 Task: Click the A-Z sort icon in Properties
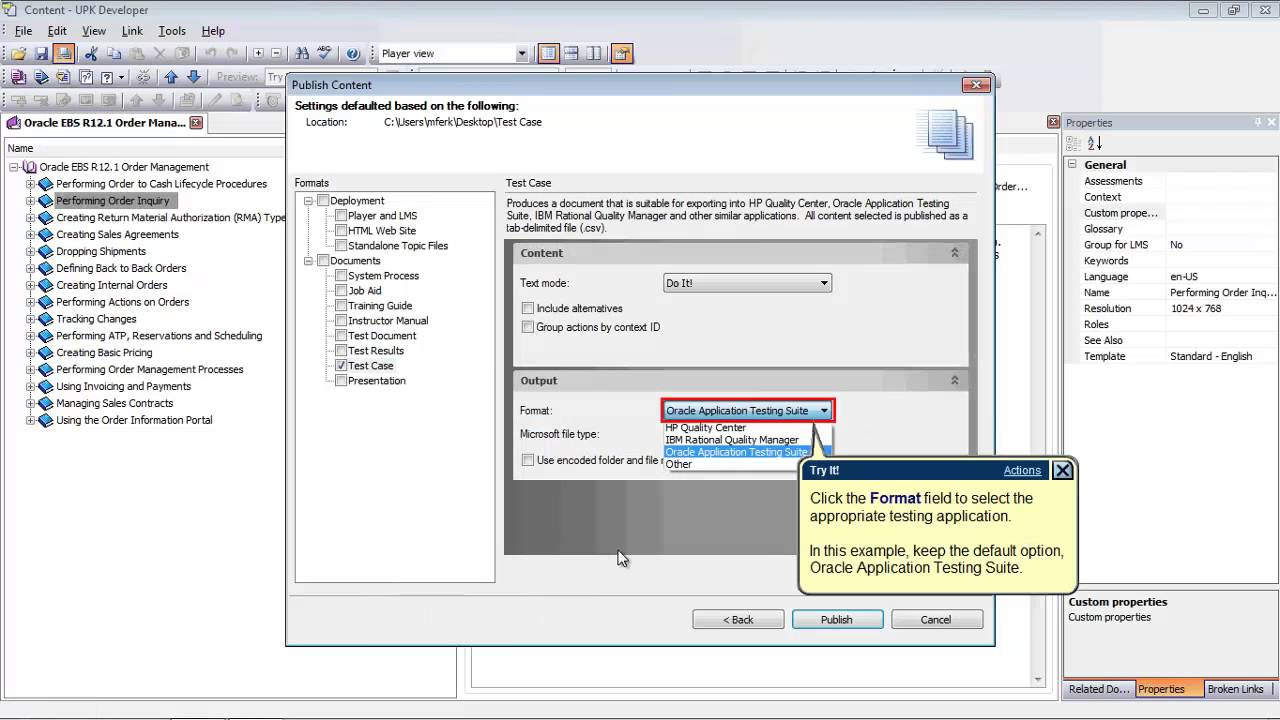click(1095, 144)
